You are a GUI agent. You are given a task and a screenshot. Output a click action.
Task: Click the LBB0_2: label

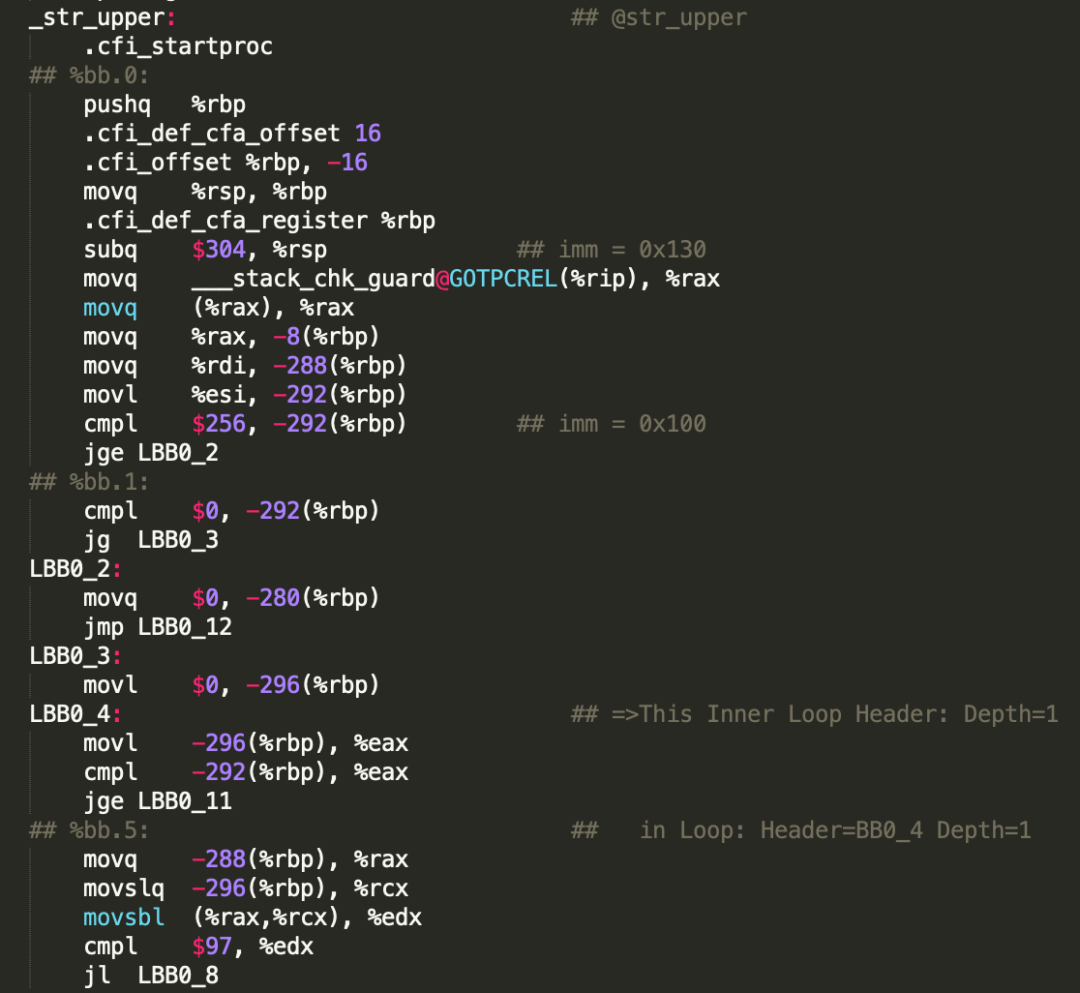click(76, 569)
